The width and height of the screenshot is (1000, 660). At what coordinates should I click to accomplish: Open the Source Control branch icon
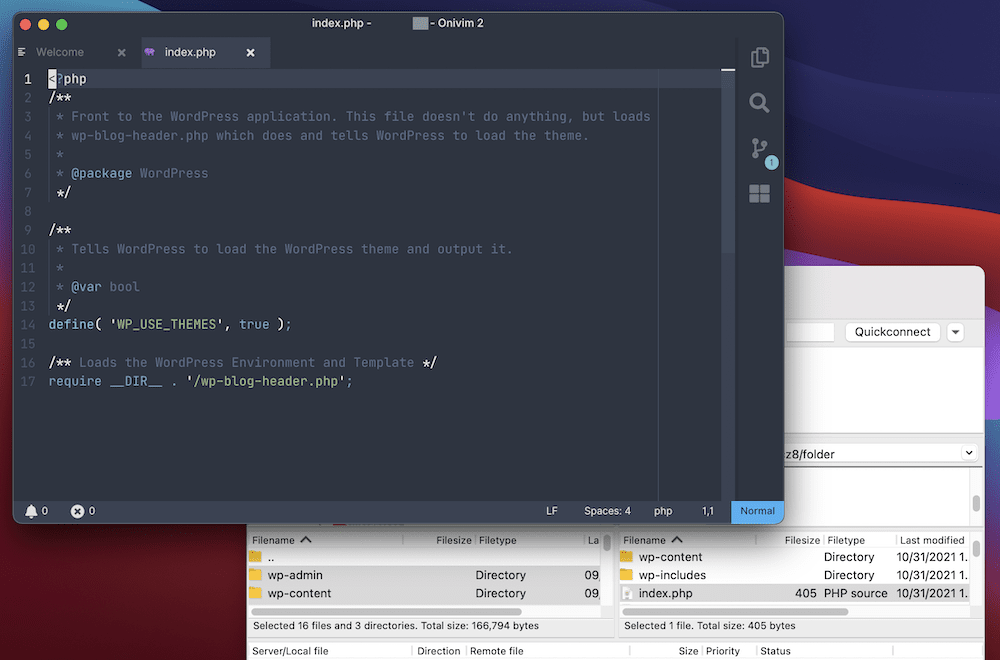(759, 148)
